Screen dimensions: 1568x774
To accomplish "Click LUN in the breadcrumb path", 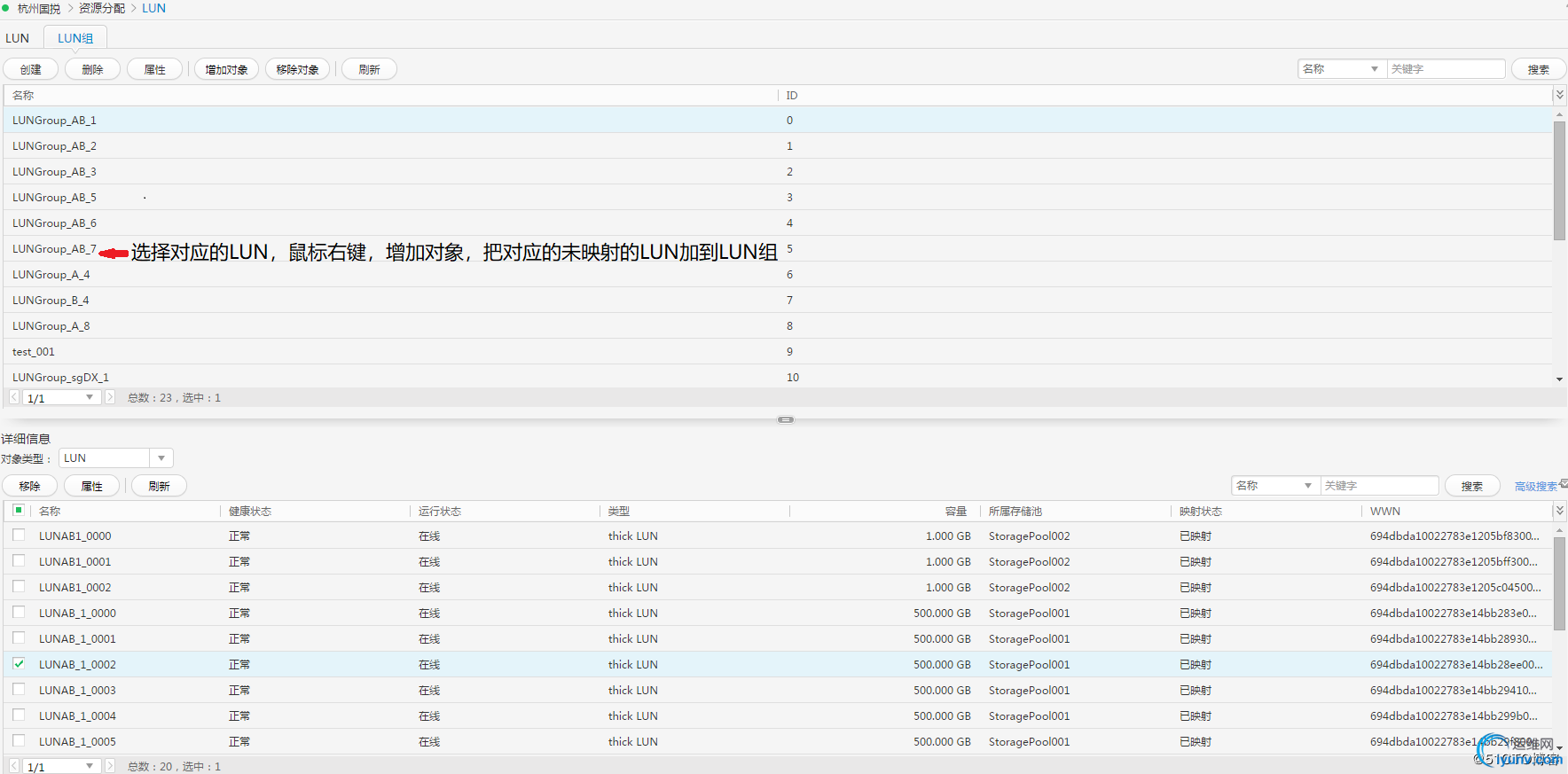I will (x=153, y=8).
